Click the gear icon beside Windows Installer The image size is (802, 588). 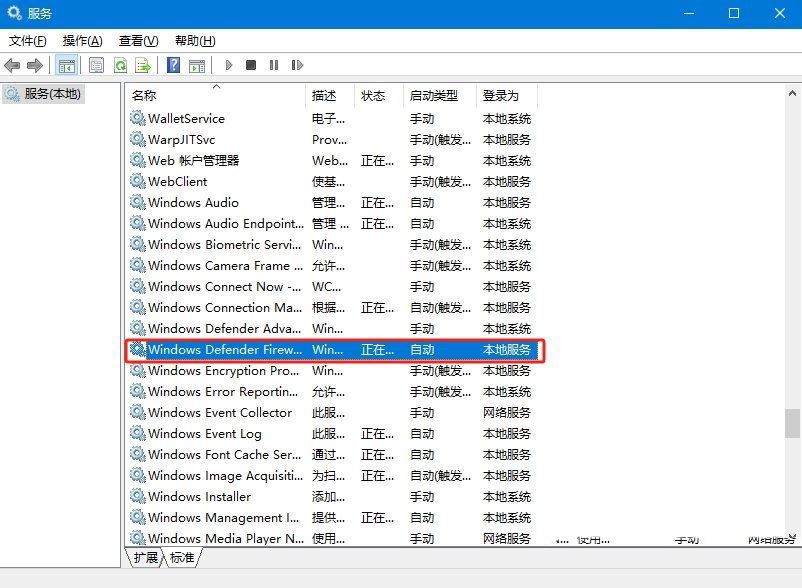click(138, 496)
